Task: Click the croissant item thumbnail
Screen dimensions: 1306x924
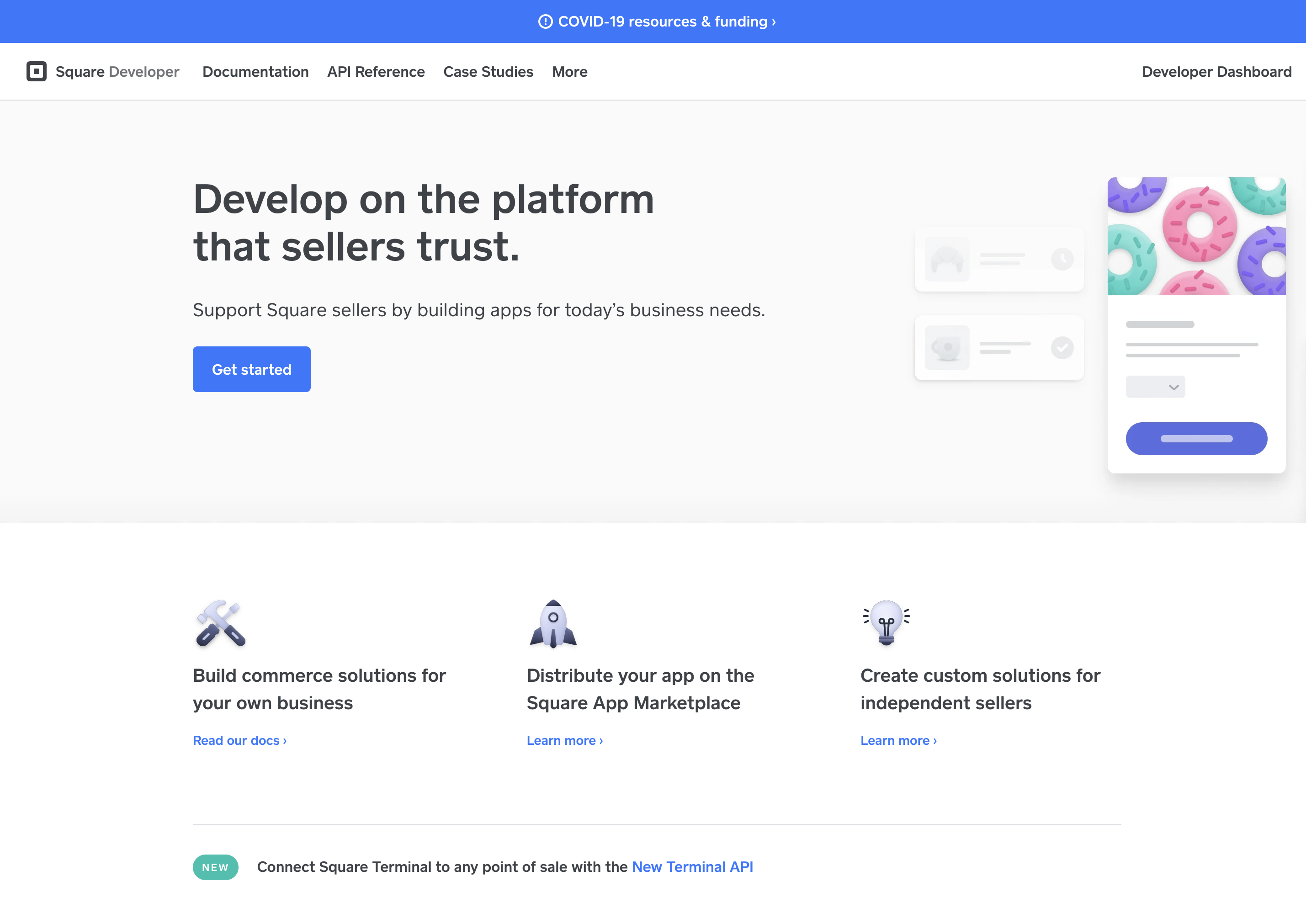Action: tap(947, 260)
